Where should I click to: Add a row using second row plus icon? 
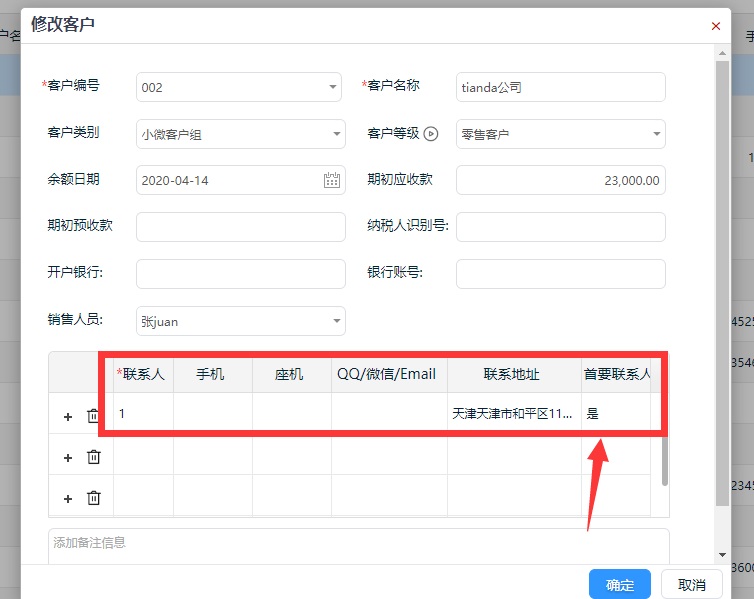coord(68,457)
